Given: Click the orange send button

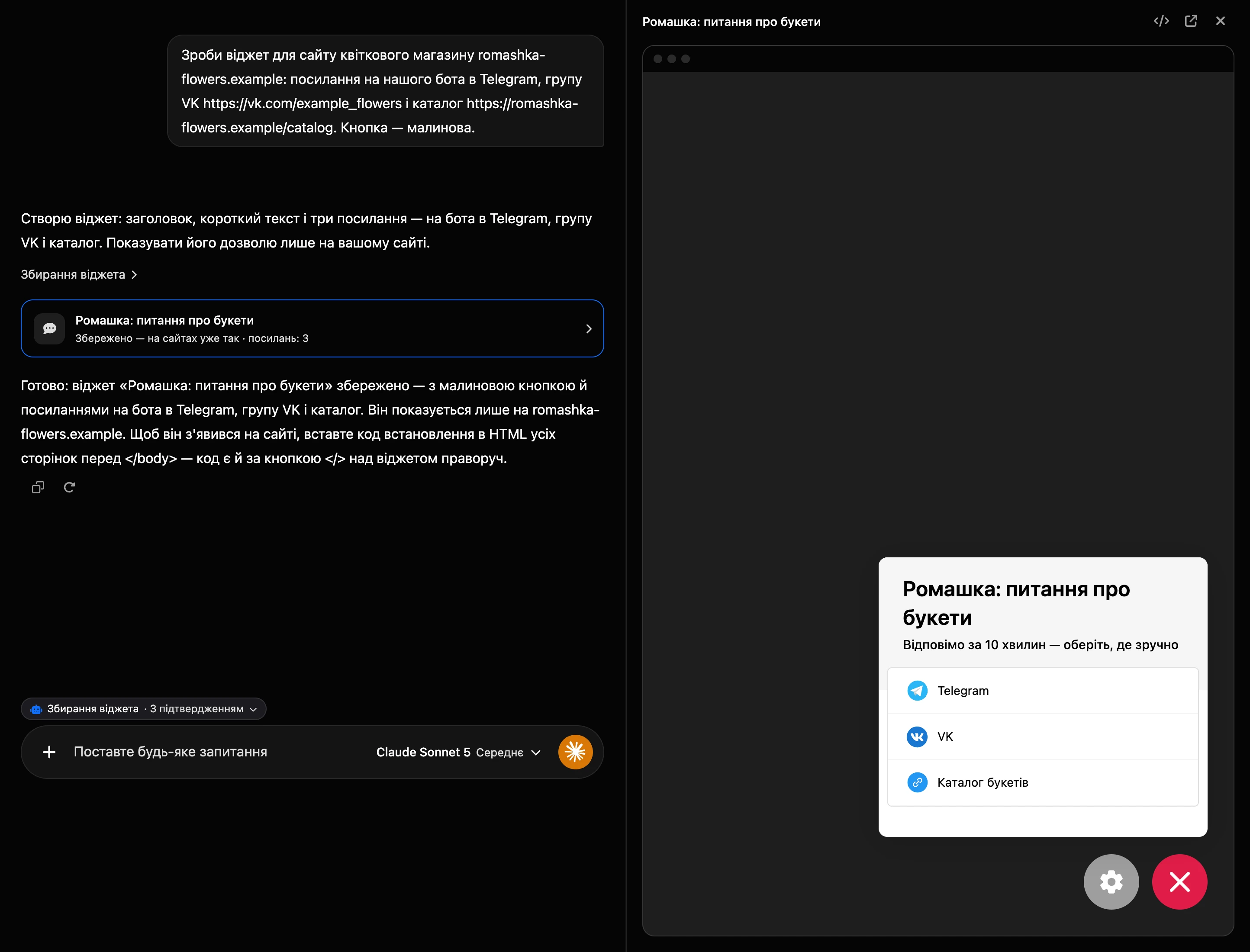Looking at the screenshot, I should (x=575, y=752).
